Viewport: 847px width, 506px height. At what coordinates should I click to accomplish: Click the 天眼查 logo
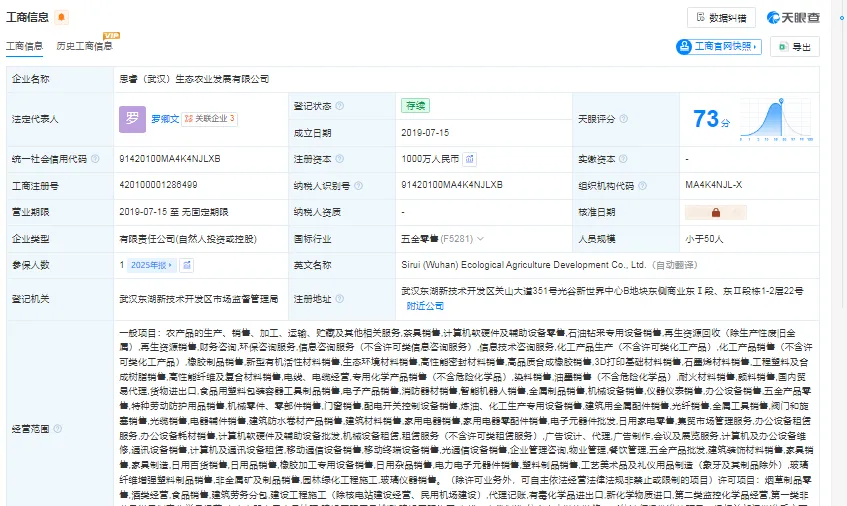click(793, 18)
